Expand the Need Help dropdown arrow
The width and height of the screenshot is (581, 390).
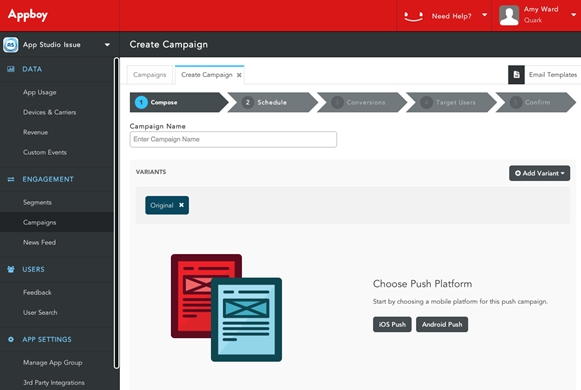[x=484, y=15]
